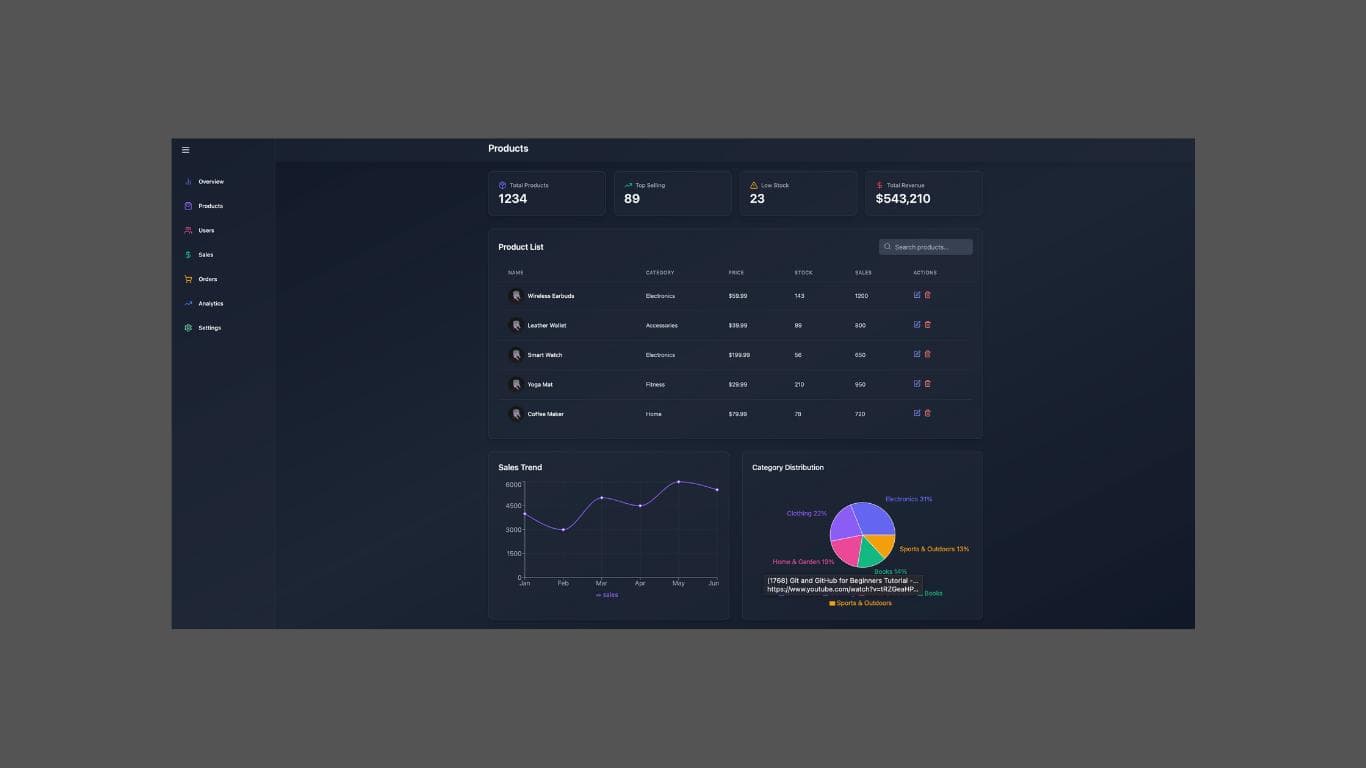Collapse the sidebar with the hamburger button

pos(185,149)
